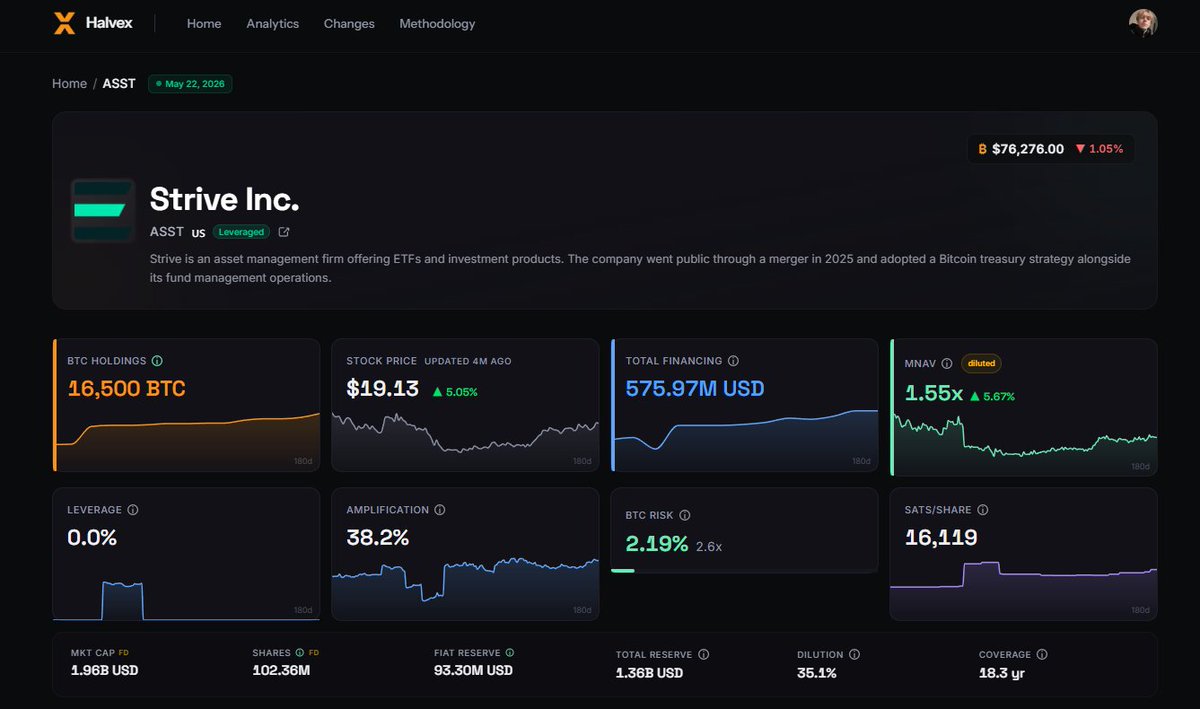This screenshot has width=1200, height=709.
Task: Click the Strive Inc. company heading
Action: (x=224, y=199)
